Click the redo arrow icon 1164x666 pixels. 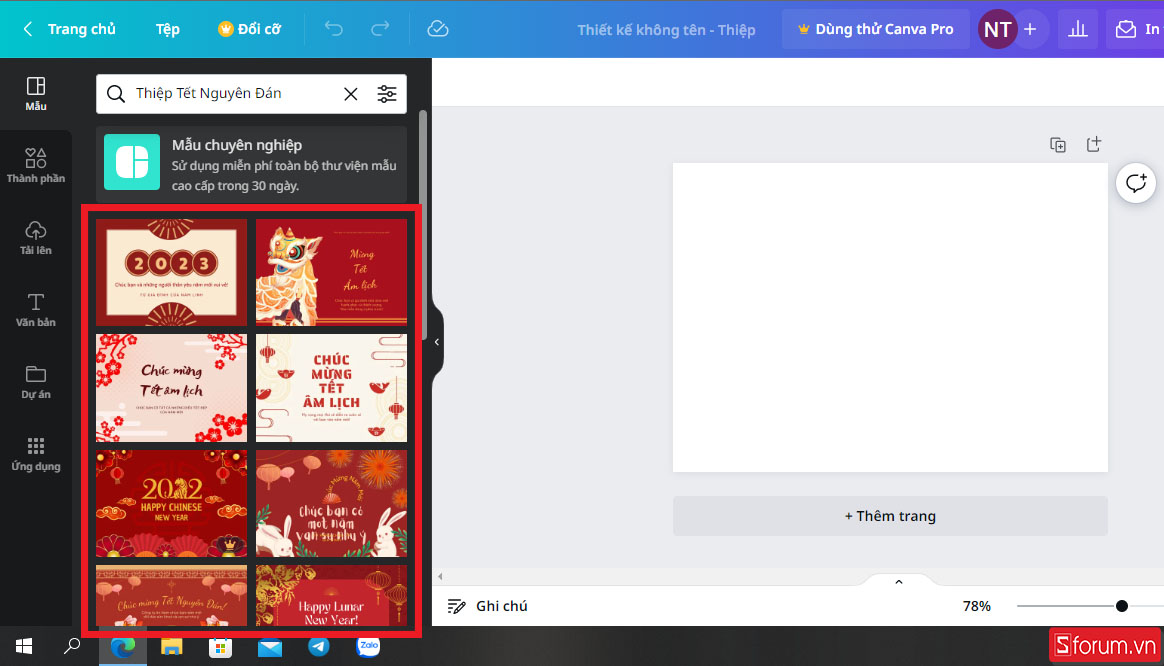click(x=380, y=29)
